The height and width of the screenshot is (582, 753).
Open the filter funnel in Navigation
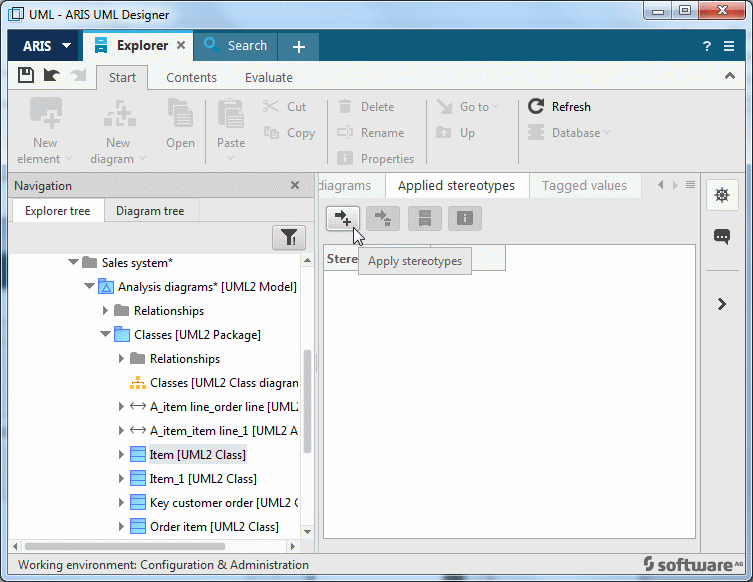[289, 237]
